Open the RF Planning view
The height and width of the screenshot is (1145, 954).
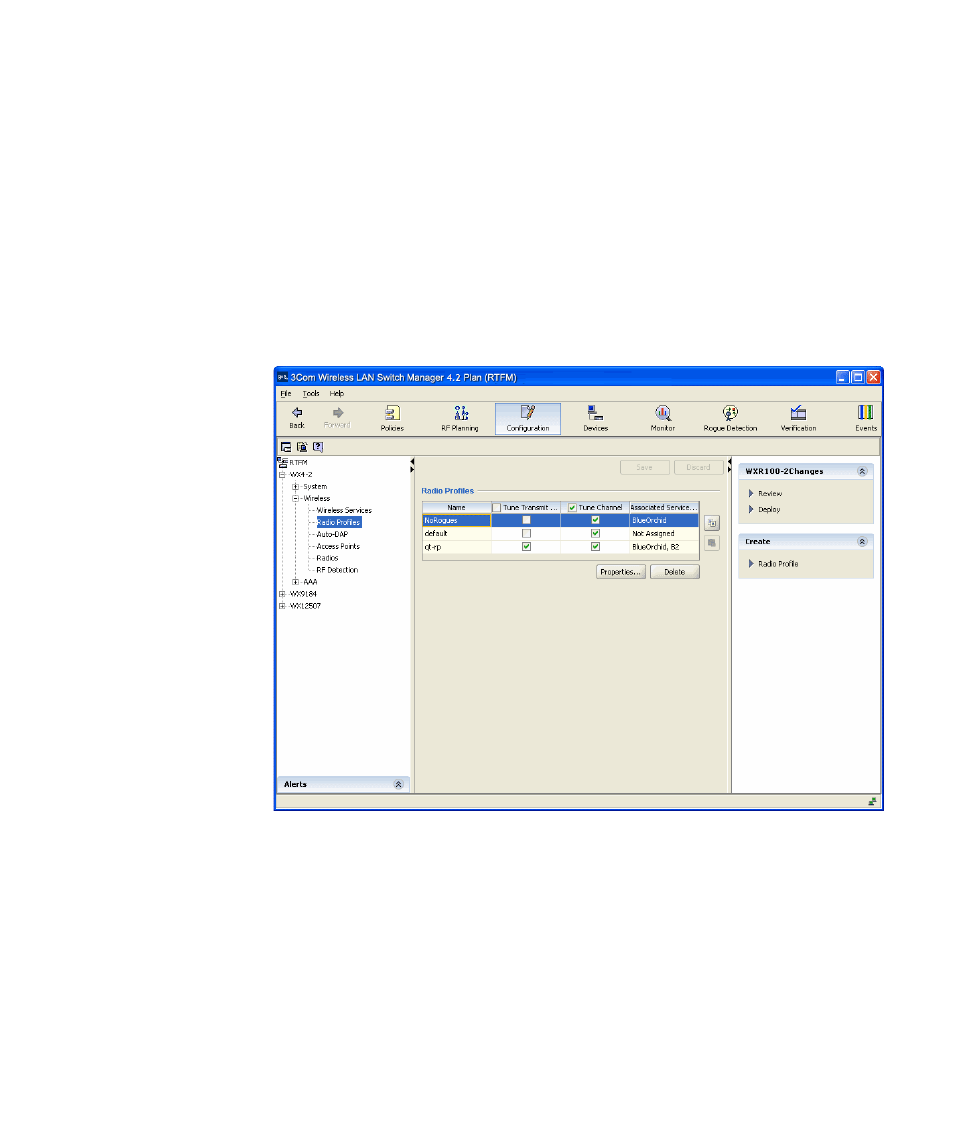click(x=460, y=418)
